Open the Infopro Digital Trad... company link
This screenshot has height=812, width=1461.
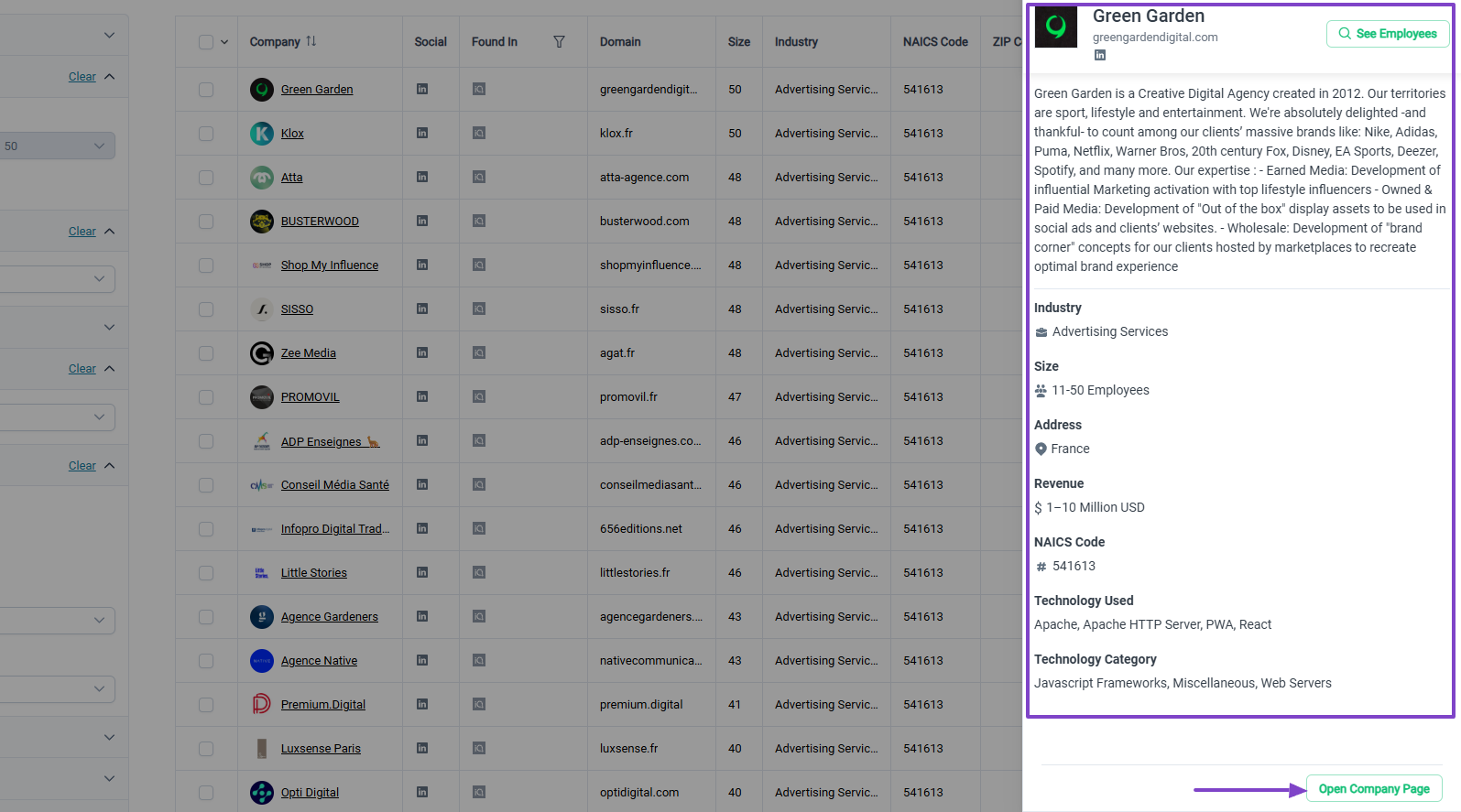click(335, 529)
